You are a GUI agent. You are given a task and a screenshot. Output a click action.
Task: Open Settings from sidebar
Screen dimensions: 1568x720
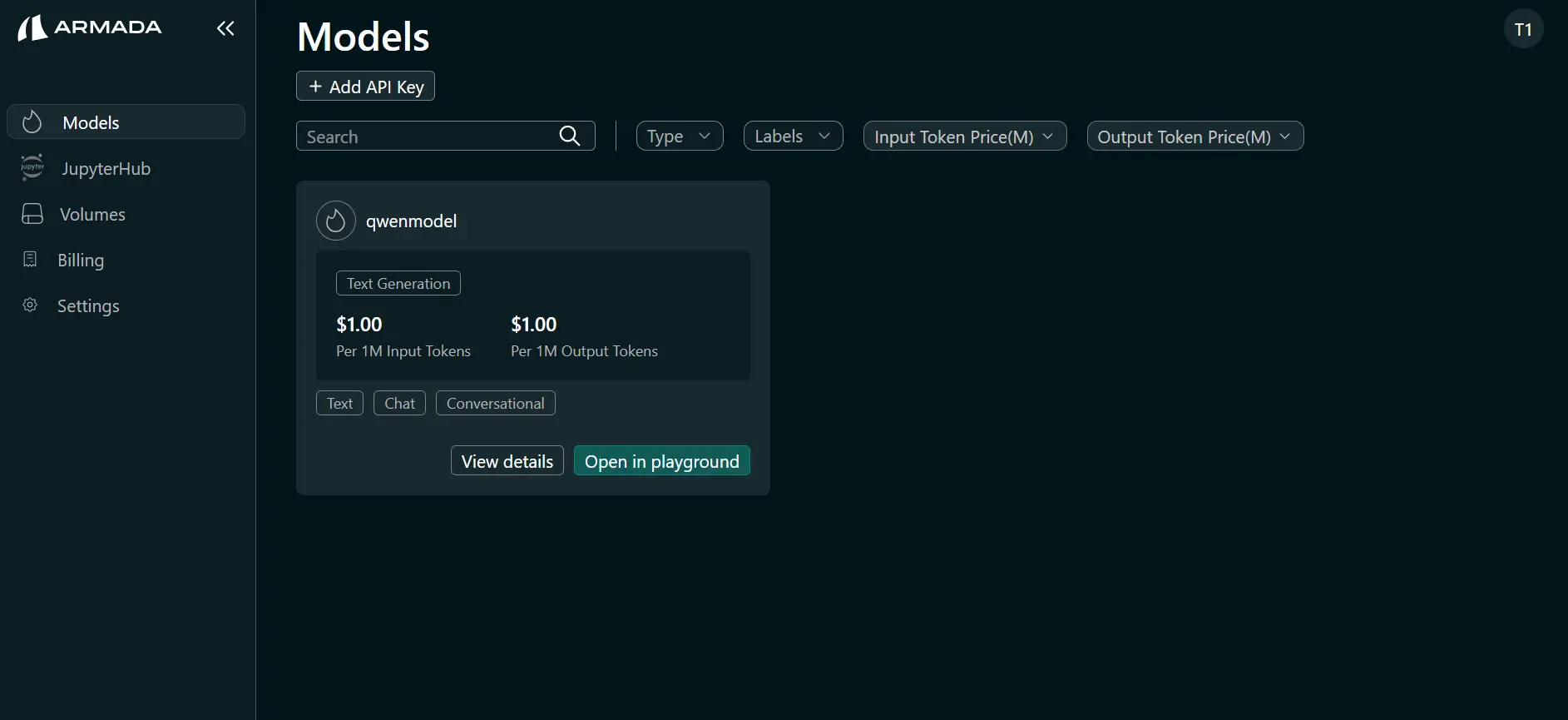point(126,305)
